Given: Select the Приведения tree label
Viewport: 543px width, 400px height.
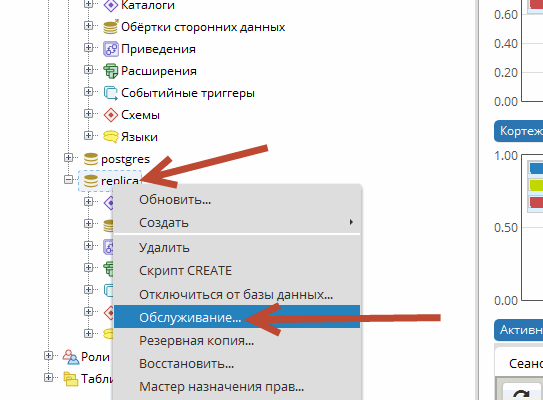Looking at the screenshot, I should click(158, 49).
